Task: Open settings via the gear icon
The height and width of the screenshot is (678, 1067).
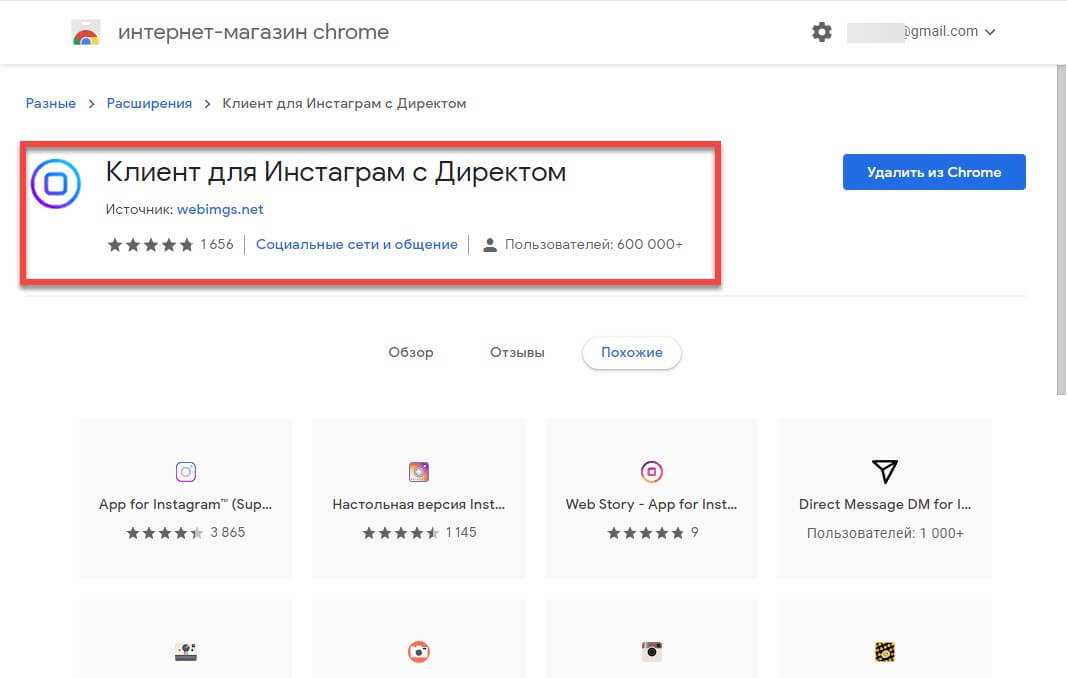Action: tap(821, 32)
